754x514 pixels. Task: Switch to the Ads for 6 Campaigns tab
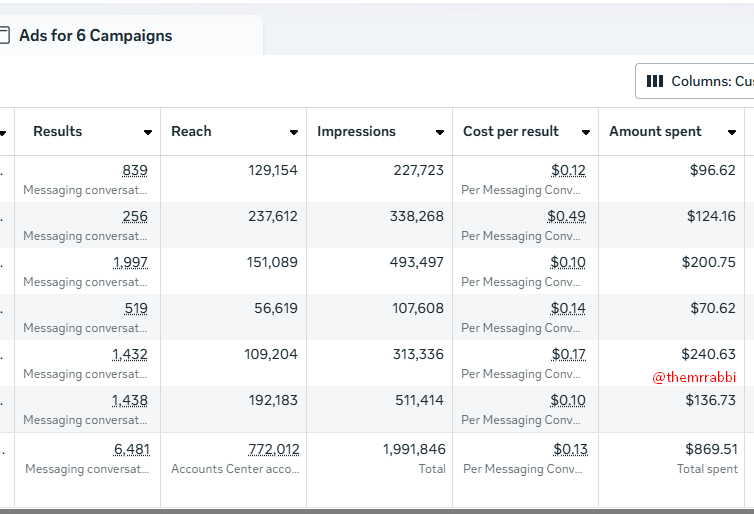coord(95,36)
